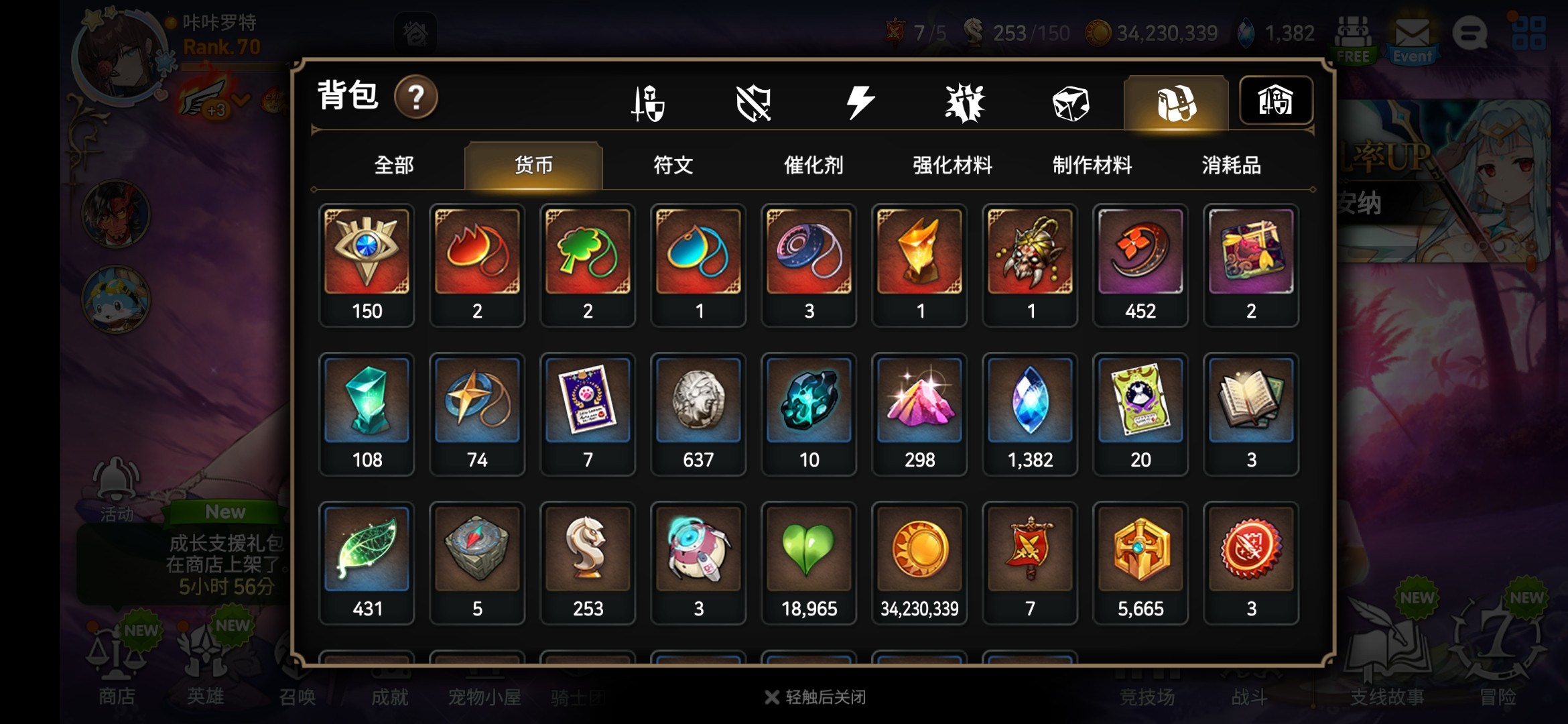Open the spiky burst category icon
Image resolution: width=1568 pixels, height=724 pixels.
click(x=965, y=103)
